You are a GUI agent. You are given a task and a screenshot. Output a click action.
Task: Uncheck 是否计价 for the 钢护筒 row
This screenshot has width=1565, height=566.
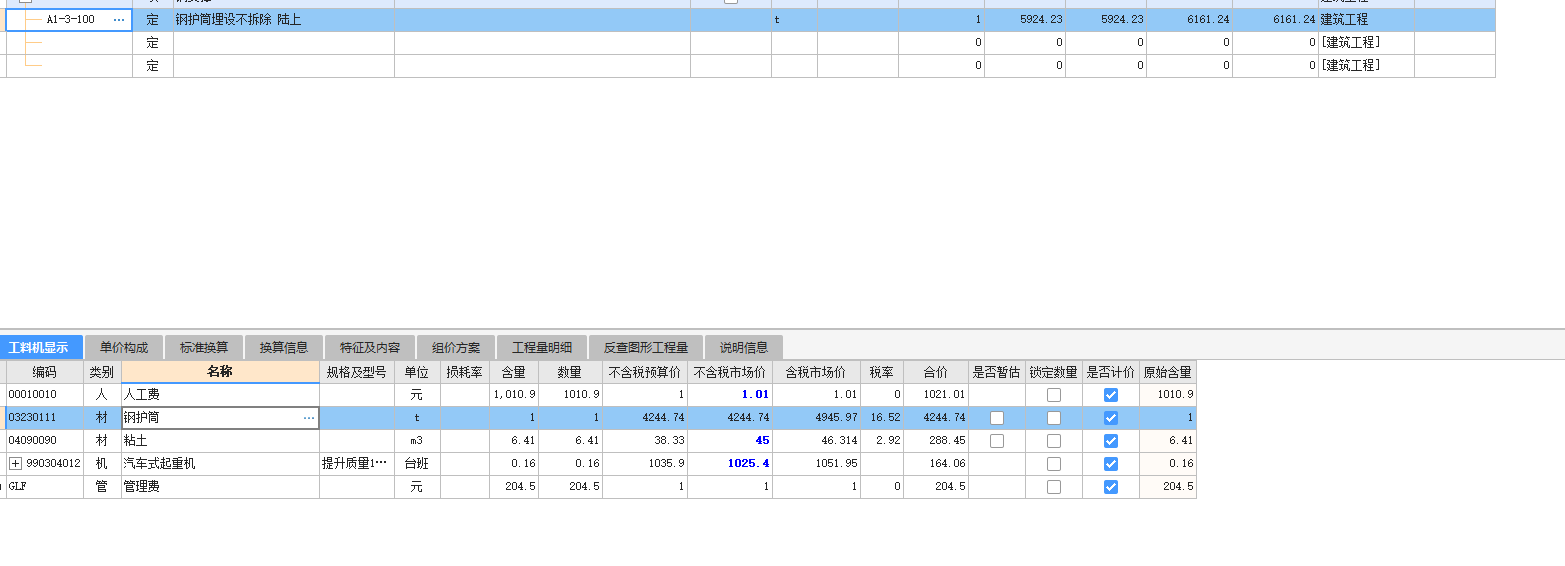coord(1111,418)
